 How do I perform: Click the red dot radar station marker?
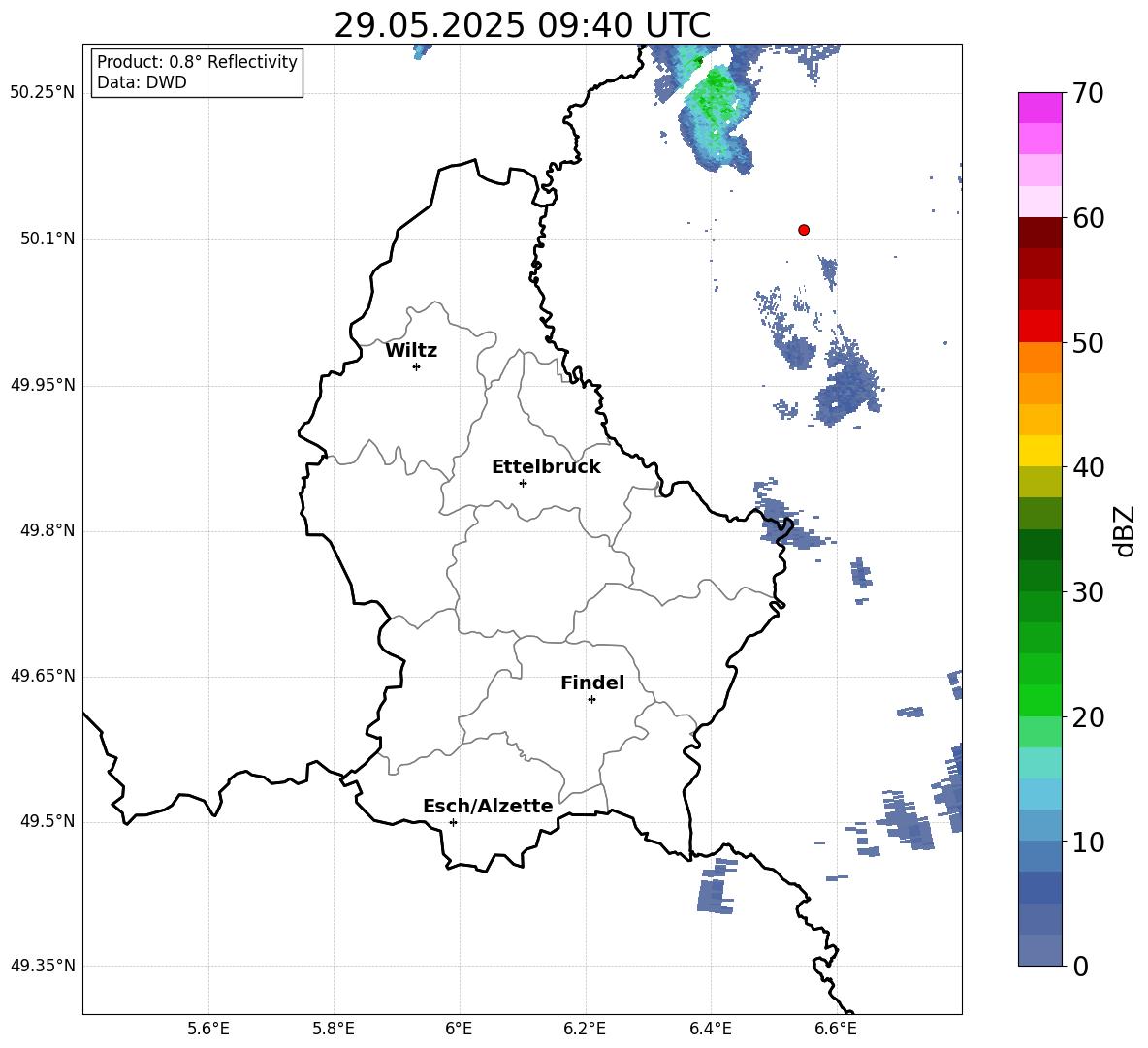click(803, 230)
